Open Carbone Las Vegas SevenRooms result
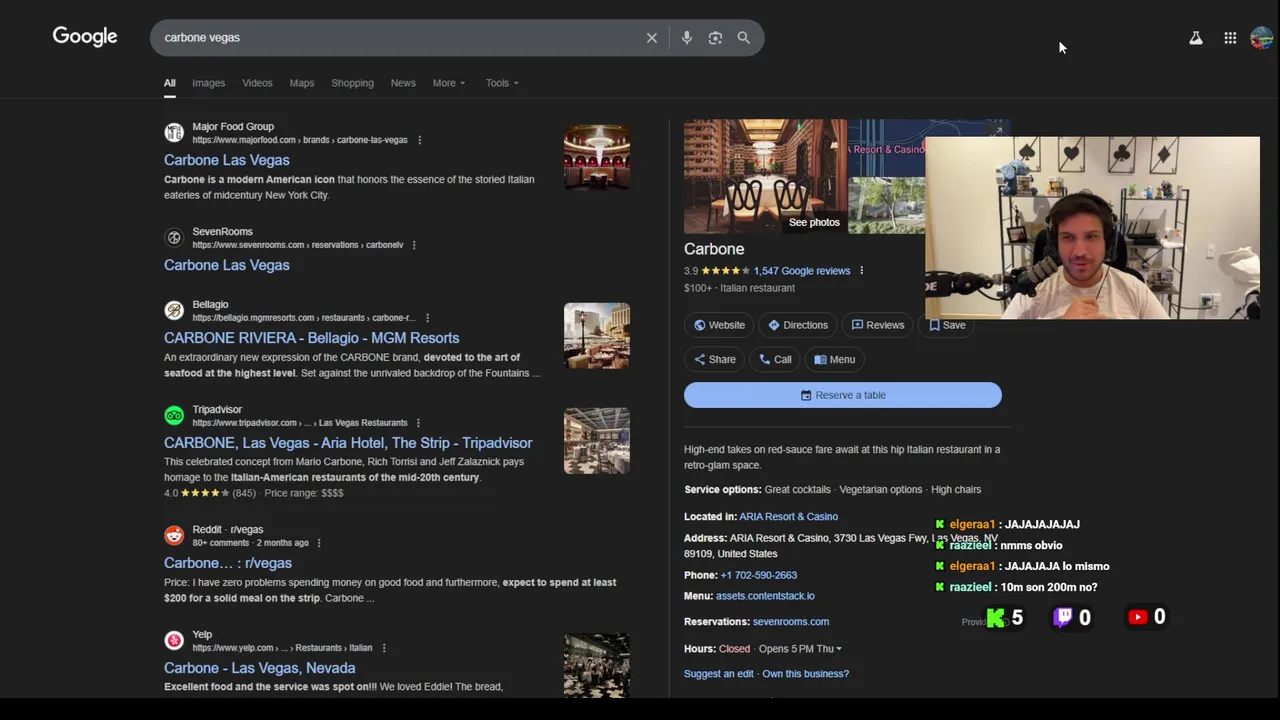This screenshot has height=720, width=1280. point(227,265)
